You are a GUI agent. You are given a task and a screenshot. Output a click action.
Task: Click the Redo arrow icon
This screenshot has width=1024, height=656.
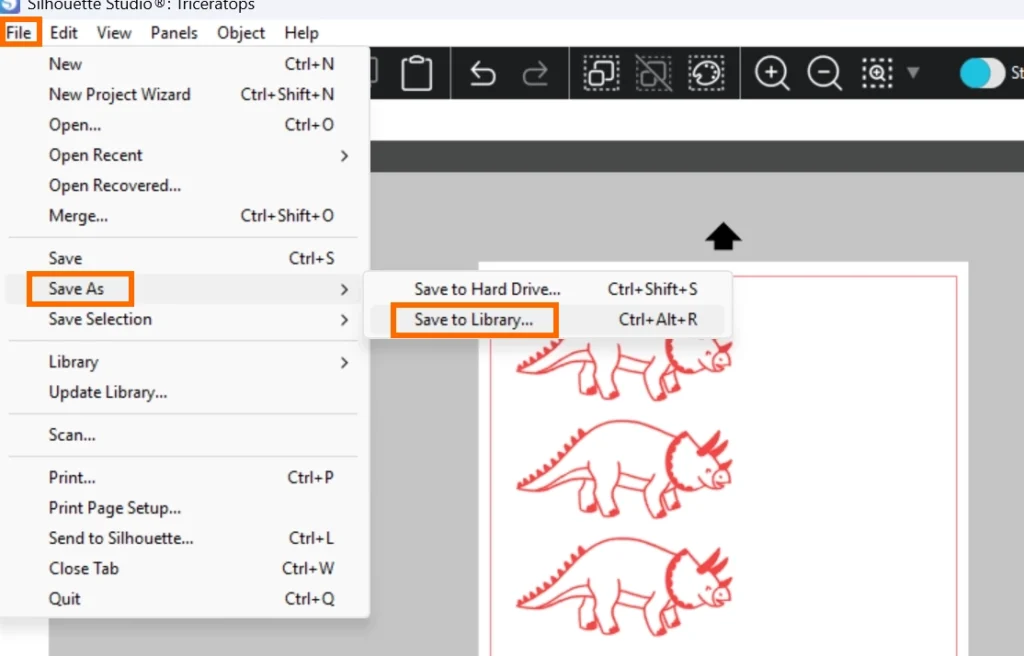pyautogui.click(x=536, y=73)
